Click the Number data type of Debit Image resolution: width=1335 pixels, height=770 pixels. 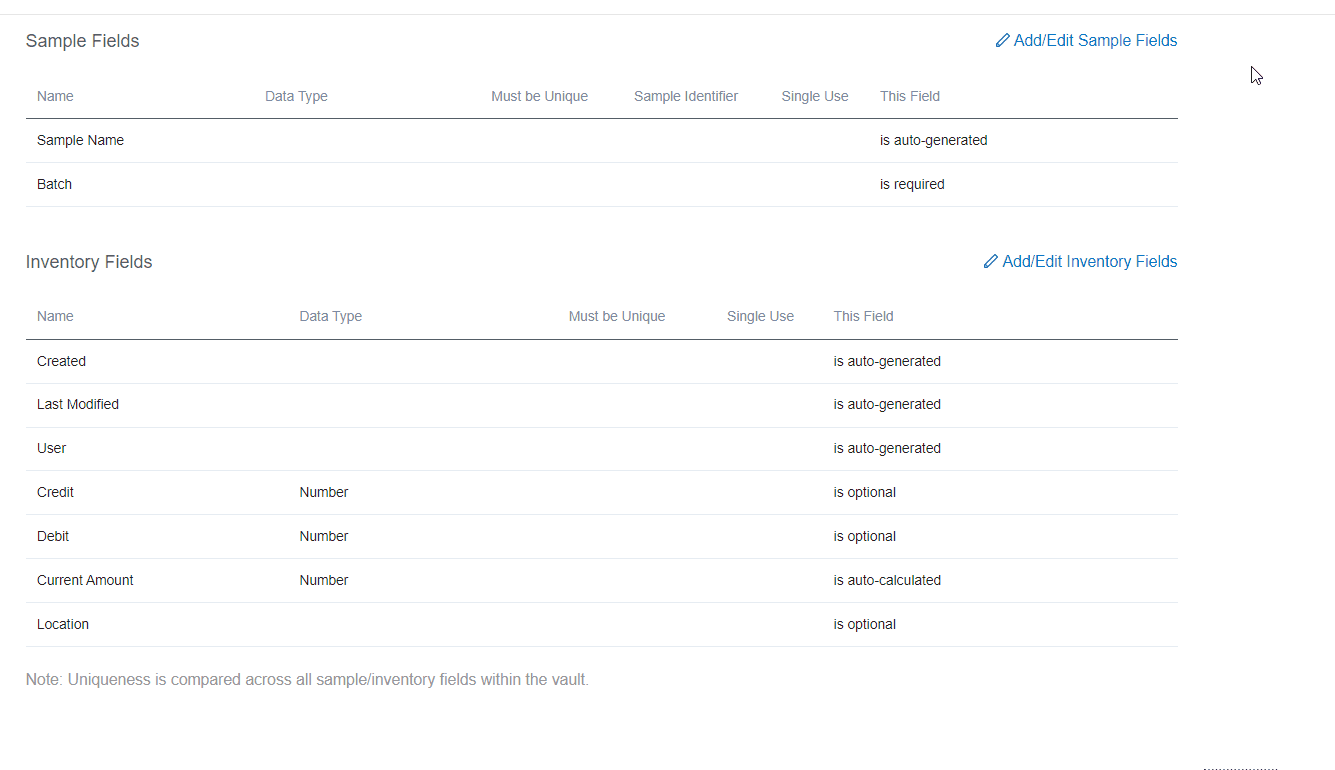pyautogui.click(x=324, y=536)
